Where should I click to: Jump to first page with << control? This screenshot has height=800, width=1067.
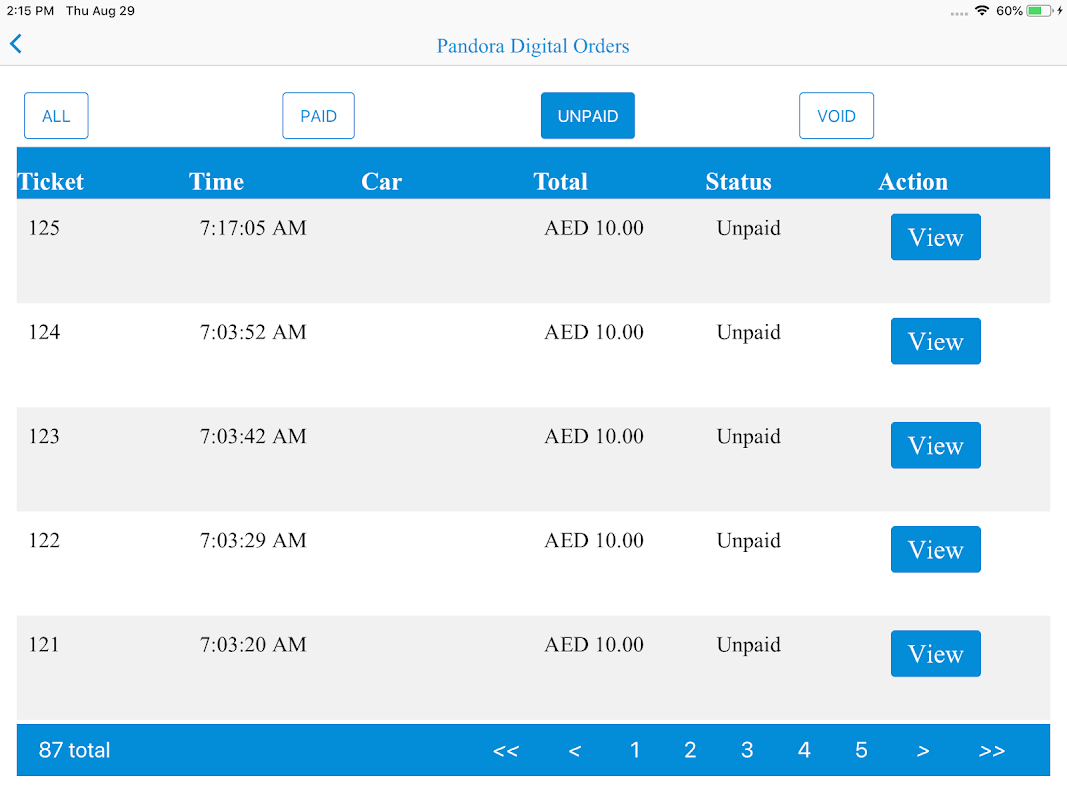[x=506, y=751]
